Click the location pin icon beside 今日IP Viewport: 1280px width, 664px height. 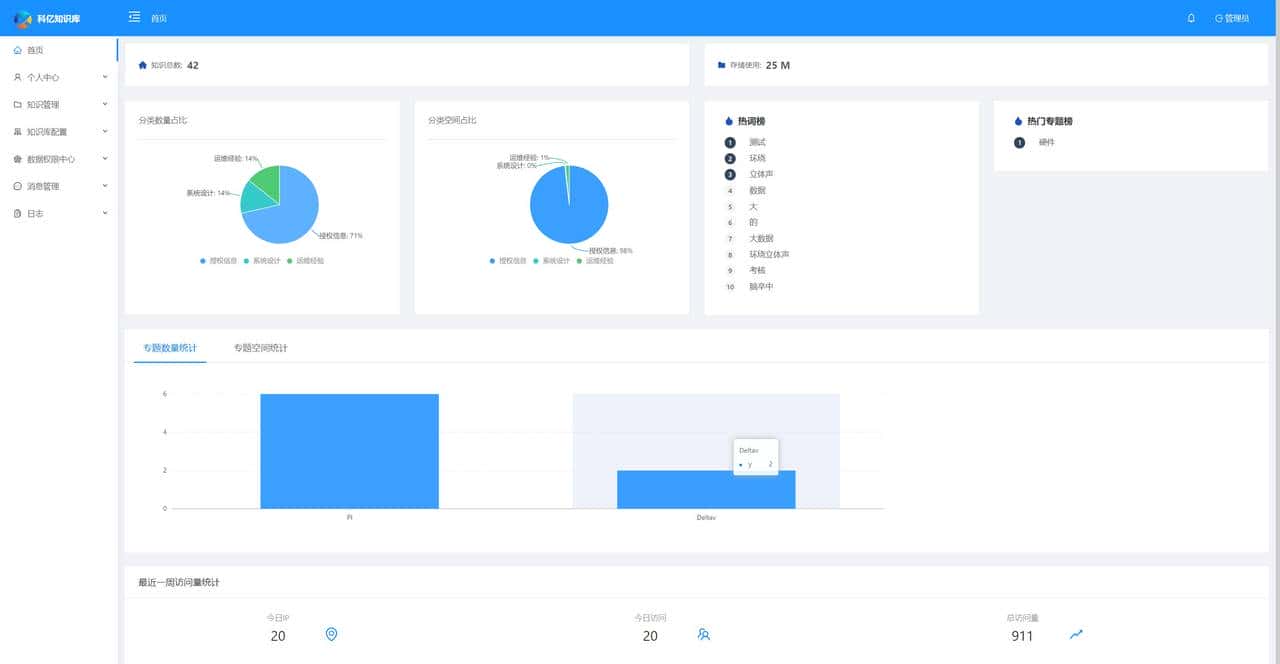(332, 634)
